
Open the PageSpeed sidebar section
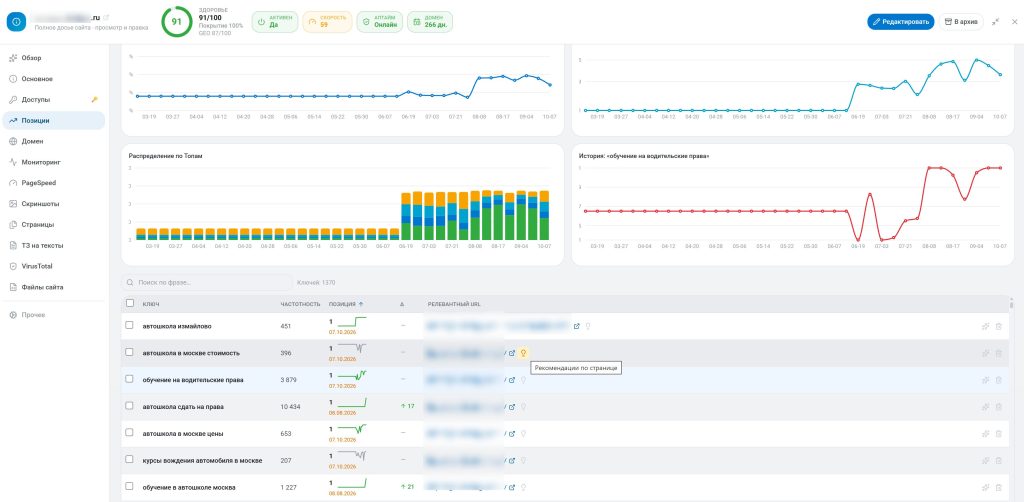54,183
